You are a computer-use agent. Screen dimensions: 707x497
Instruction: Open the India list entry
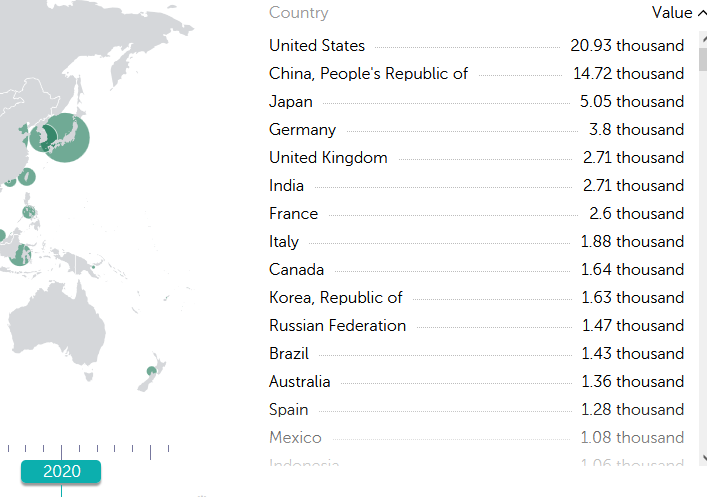(476, 185)
